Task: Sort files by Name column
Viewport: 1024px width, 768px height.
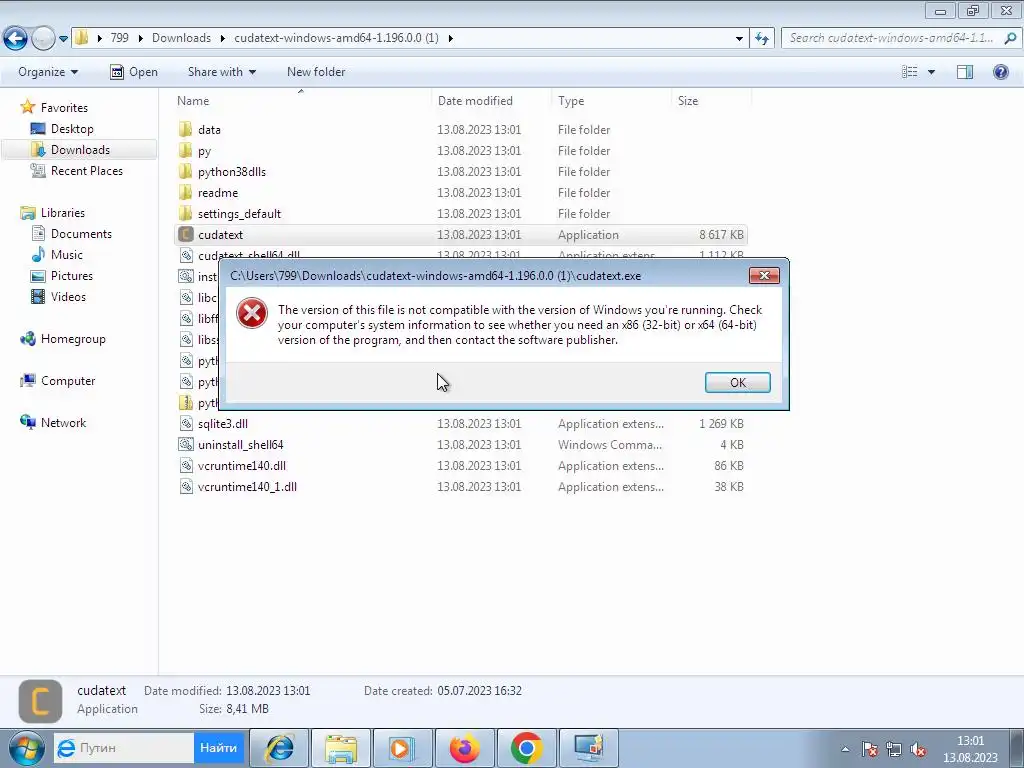Action: click(x=301, y=101)
